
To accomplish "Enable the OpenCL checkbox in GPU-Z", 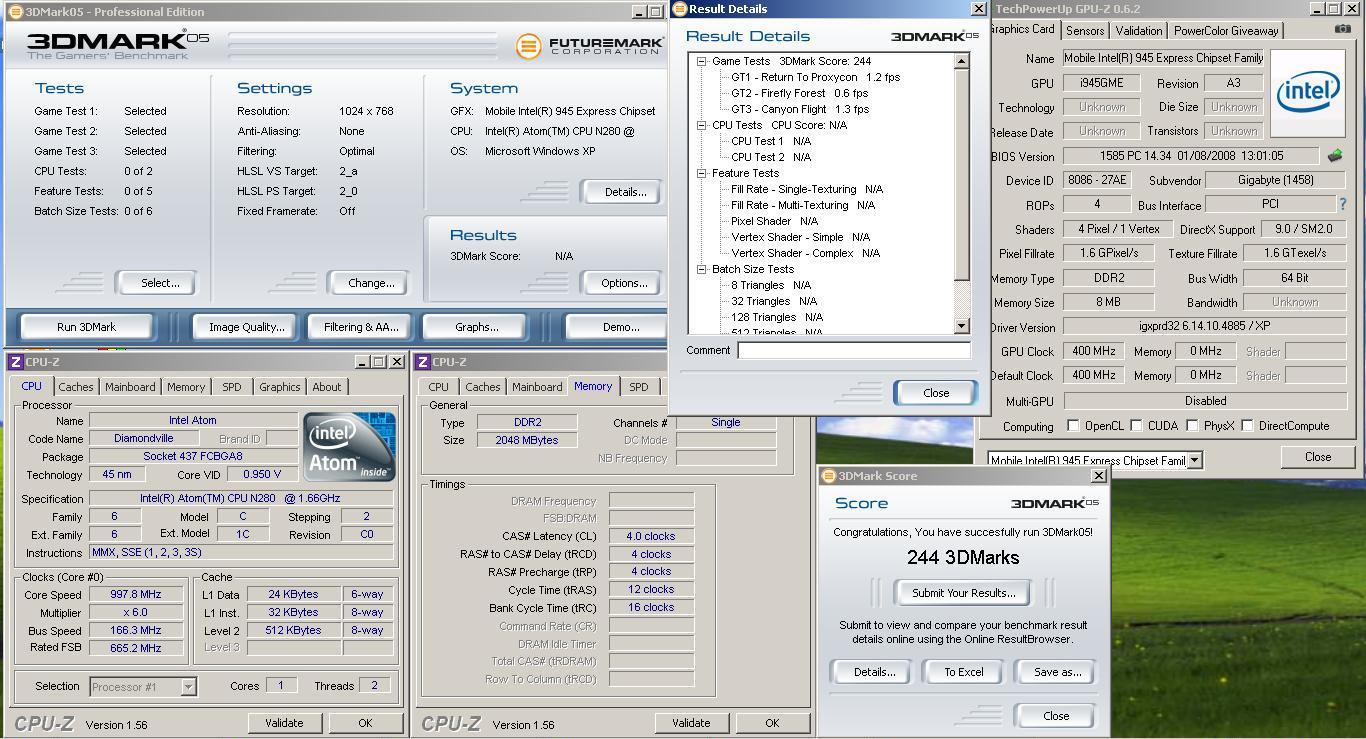I will pyautogui.click(x=1073, y=426).
